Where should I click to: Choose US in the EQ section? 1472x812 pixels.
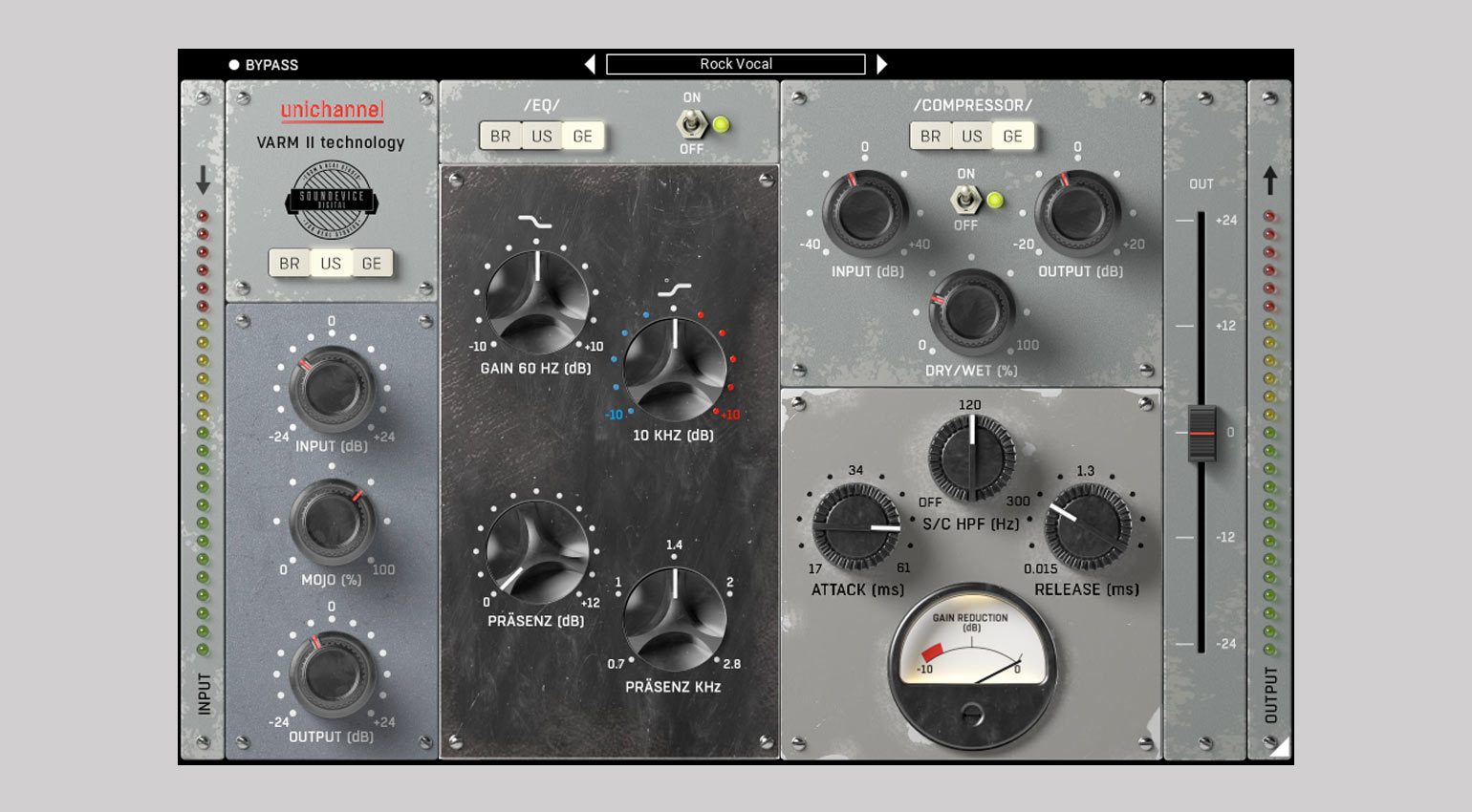542,137
